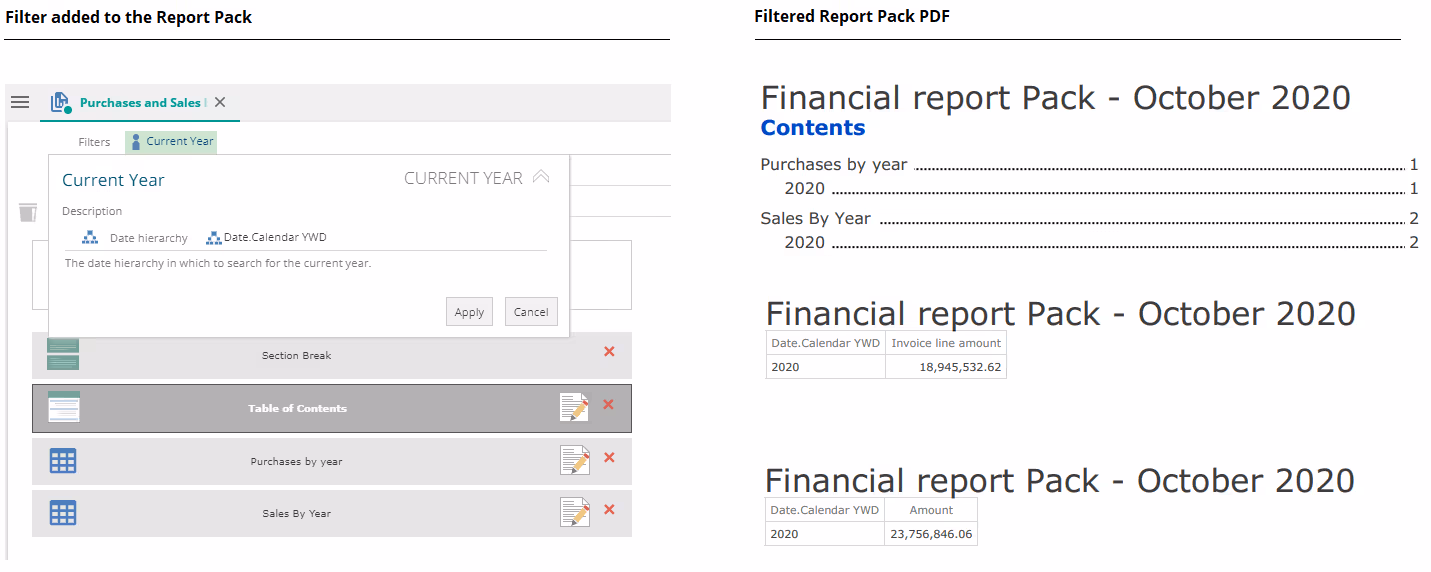Select the Section Break row
Image resolution: width=1431 pixels, height=572 pixels.
tap(296, 356)
